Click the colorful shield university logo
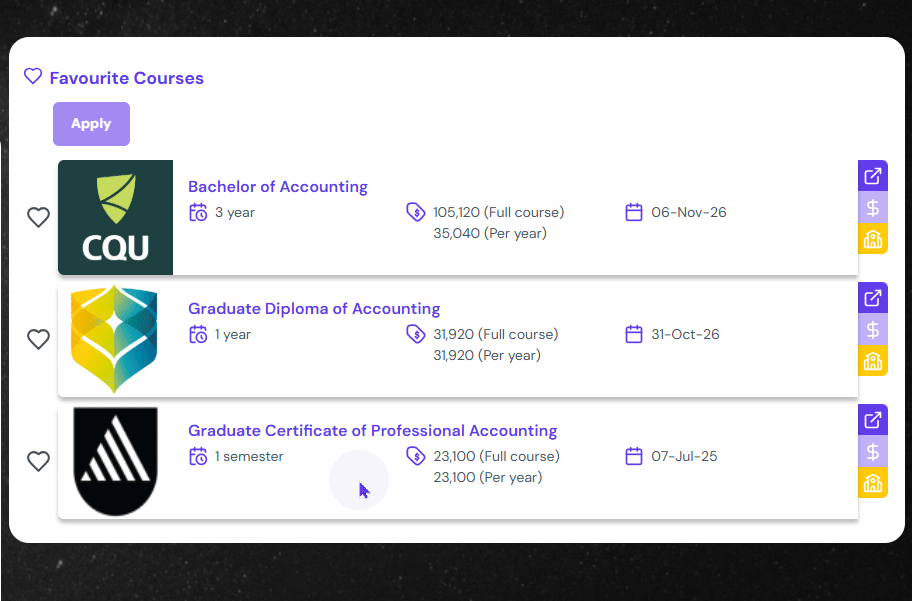The width and height of the screenshot is (912, 601). (x=115, y=339)
